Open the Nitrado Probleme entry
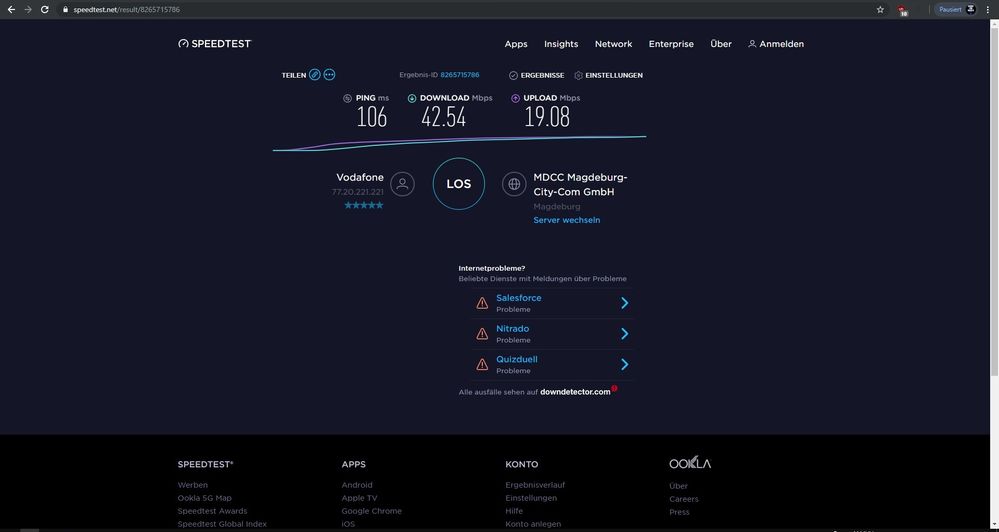 pyautogui.click(x=552, y=334)
